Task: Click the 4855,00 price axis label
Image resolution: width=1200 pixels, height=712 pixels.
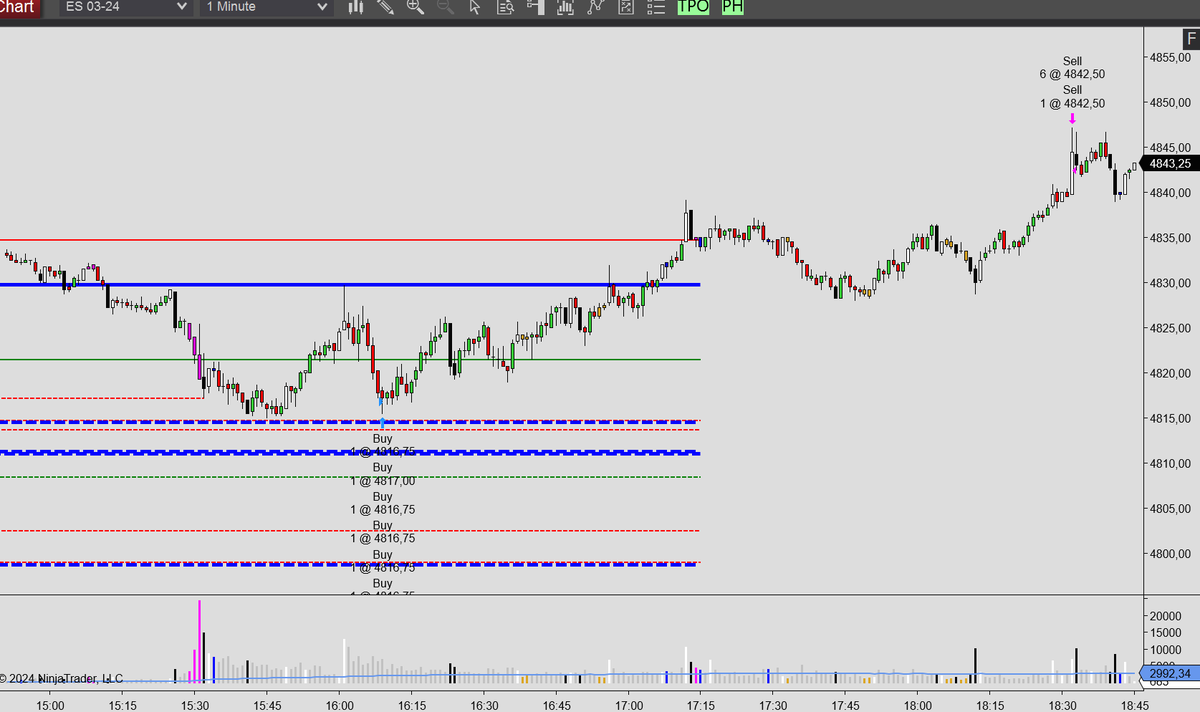Action: (1169, 58)
